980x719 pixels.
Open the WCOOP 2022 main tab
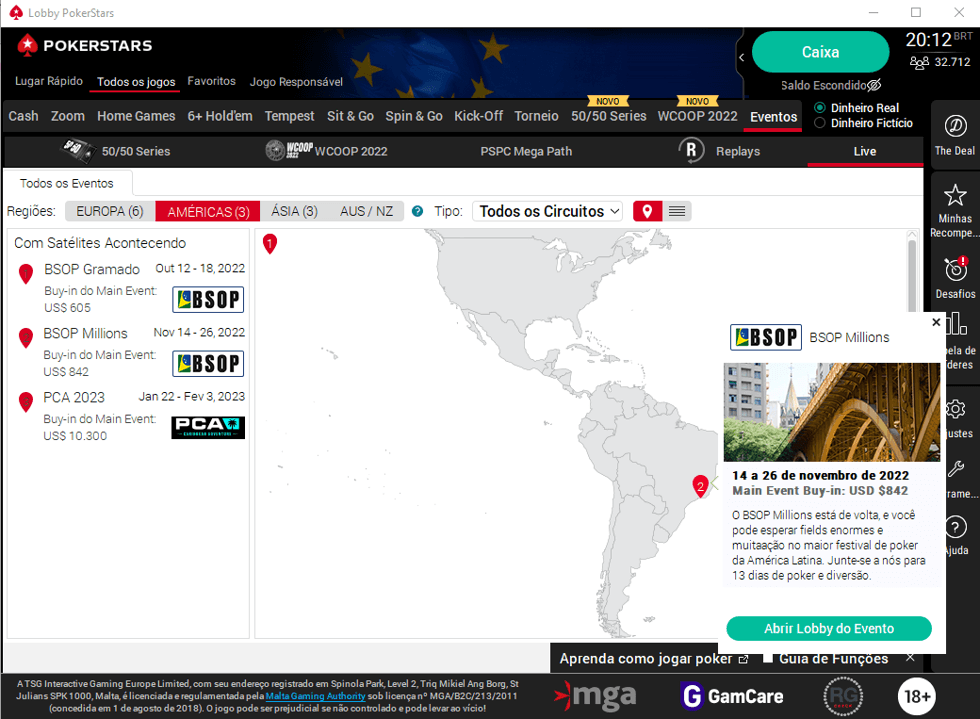coord(698,116)
